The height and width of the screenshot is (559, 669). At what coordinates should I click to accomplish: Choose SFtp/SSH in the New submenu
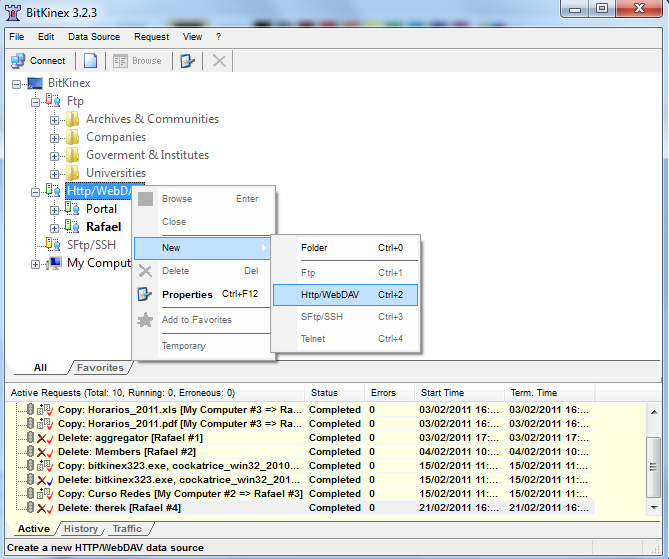click(x=345, y=317)
